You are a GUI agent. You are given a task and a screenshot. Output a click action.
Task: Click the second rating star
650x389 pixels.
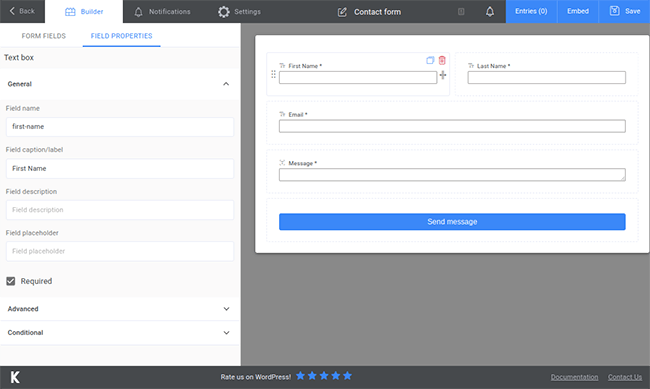(x=312, y=376)
